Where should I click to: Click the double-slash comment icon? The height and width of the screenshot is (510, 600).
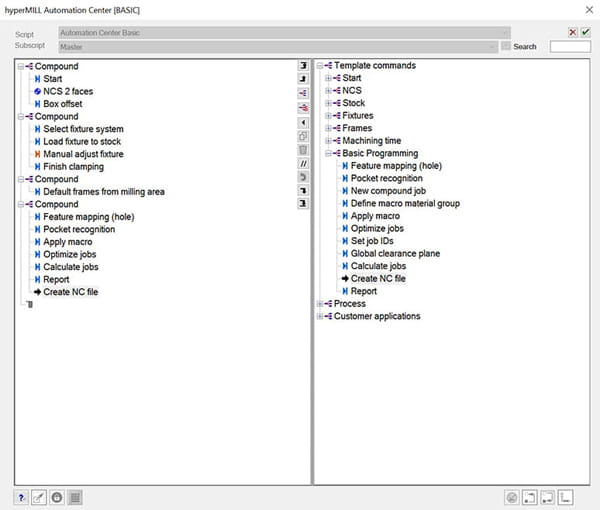click(x=303, y=164)
